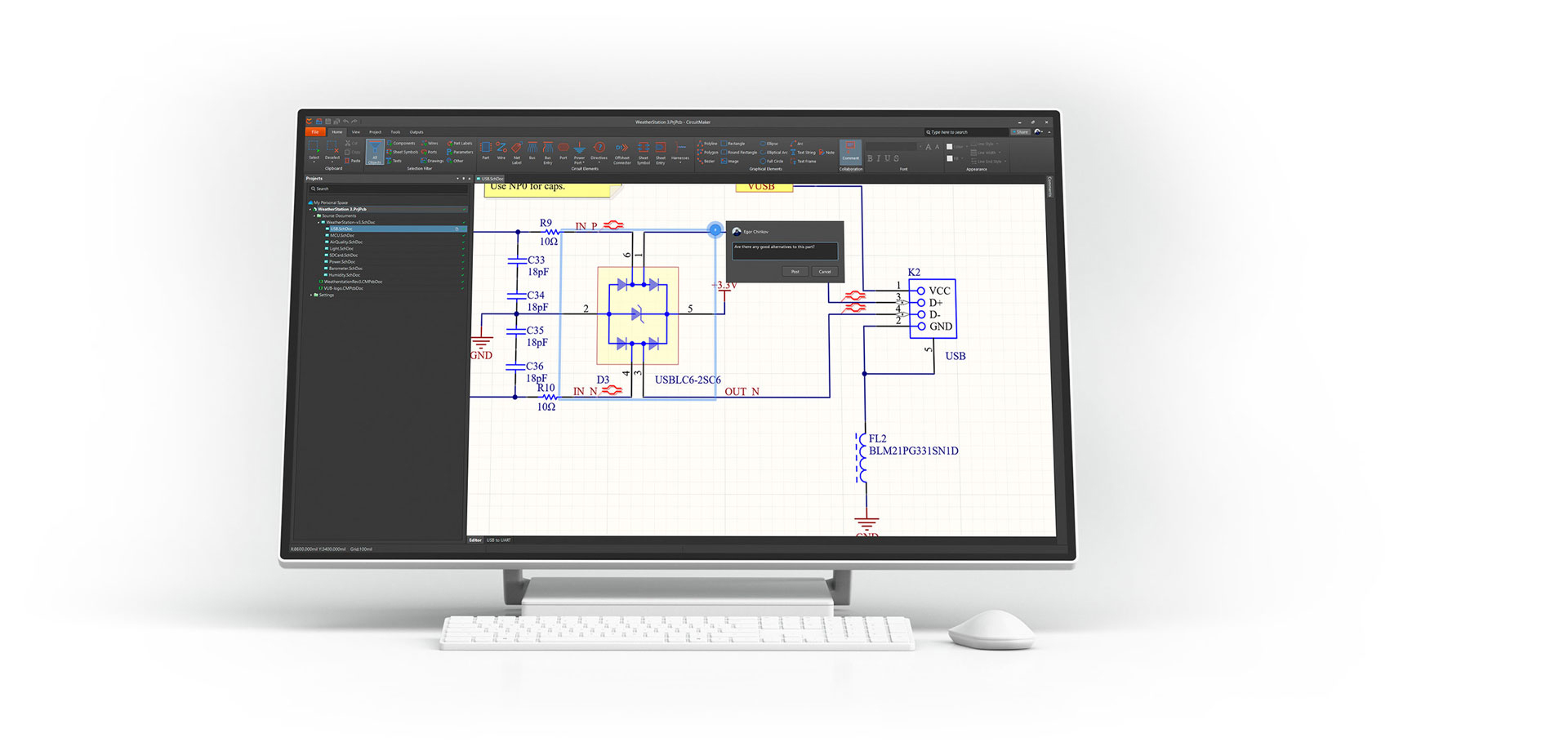Expand the Settings folder in Projects
This screenshot has width=1568, height=751.
coord(312,296)
